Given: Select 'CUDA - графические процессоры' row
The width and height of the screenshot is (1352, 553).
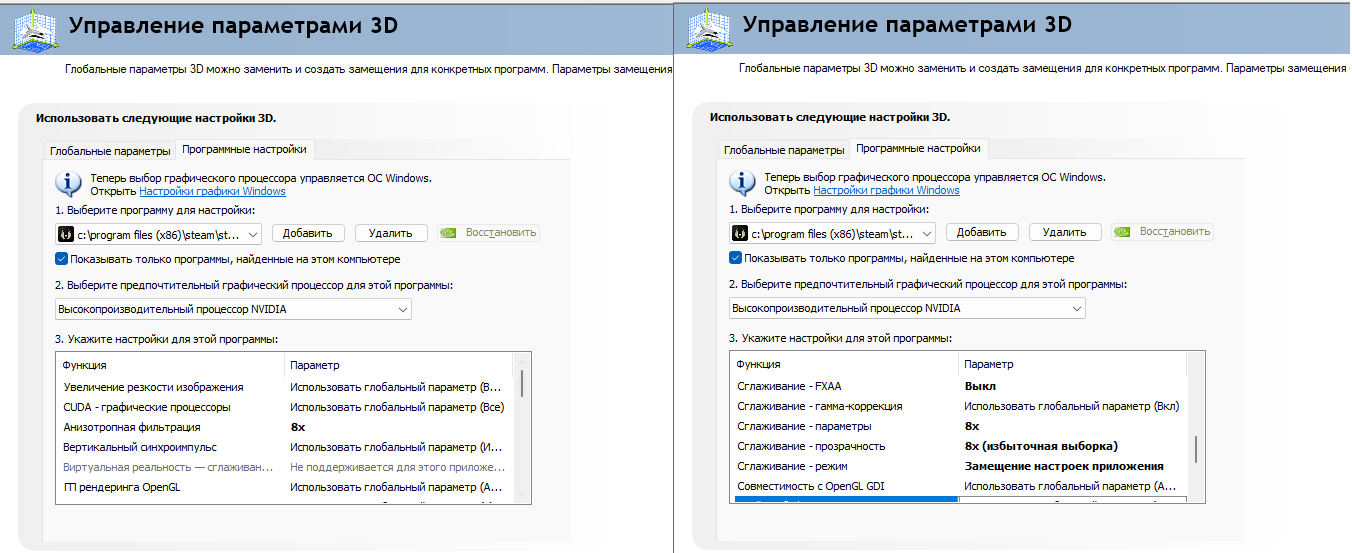Looking at the screenshot, I should pyautogui.click(x=285, y=407).
